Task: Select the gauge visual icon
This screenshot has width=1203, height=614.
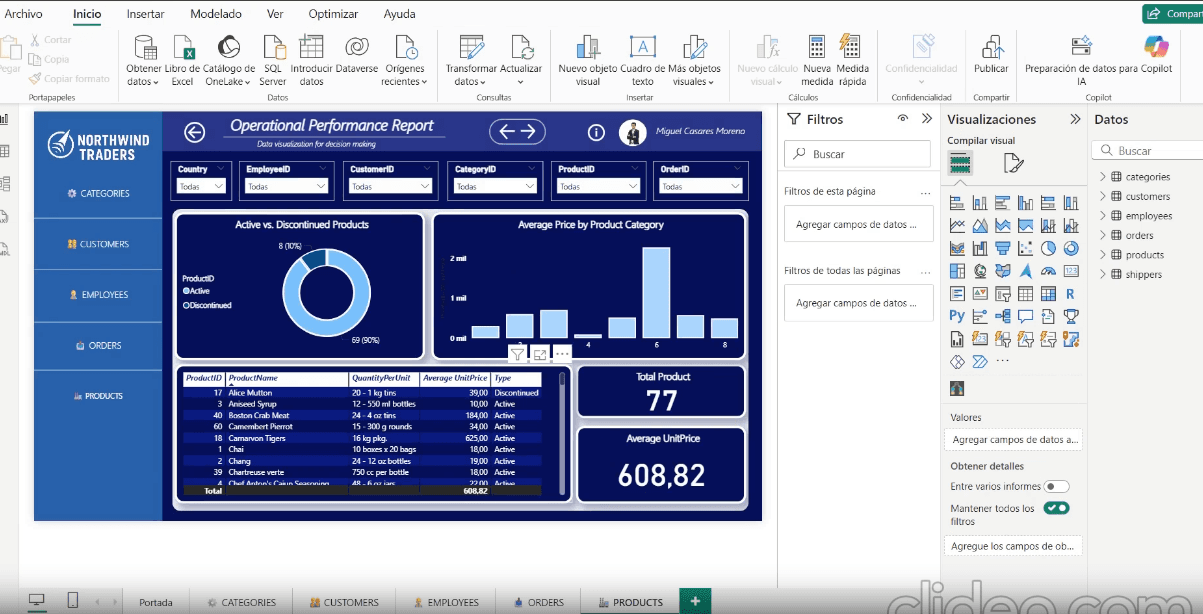Action: [x=1048, y=269]
